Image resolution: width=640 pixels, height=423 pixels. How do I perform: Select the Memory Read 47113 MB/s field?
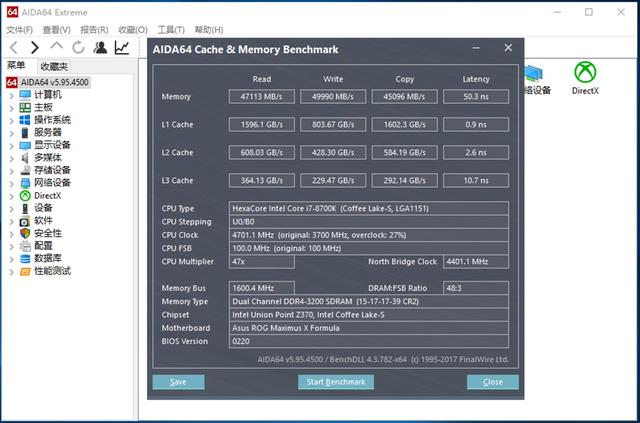pos(262,97)
